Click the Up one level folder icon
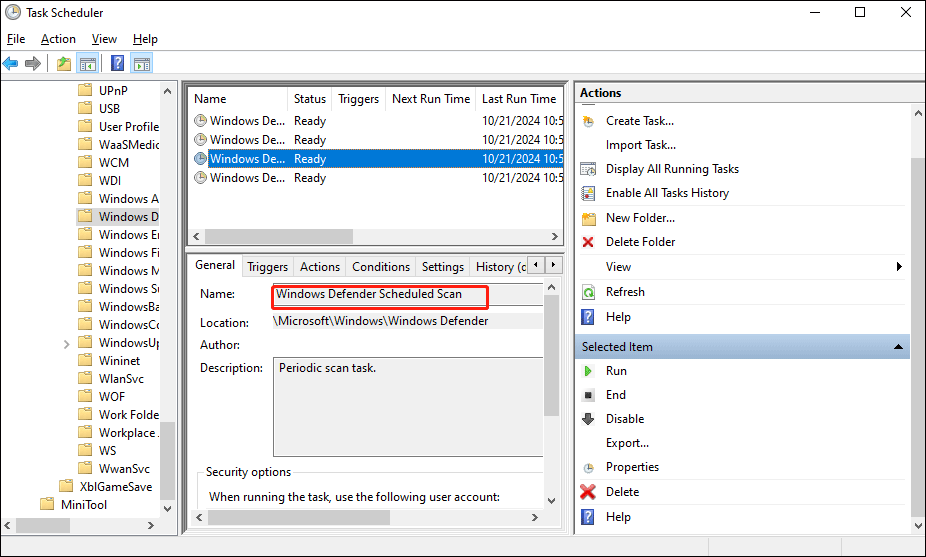 click(64, 63)
